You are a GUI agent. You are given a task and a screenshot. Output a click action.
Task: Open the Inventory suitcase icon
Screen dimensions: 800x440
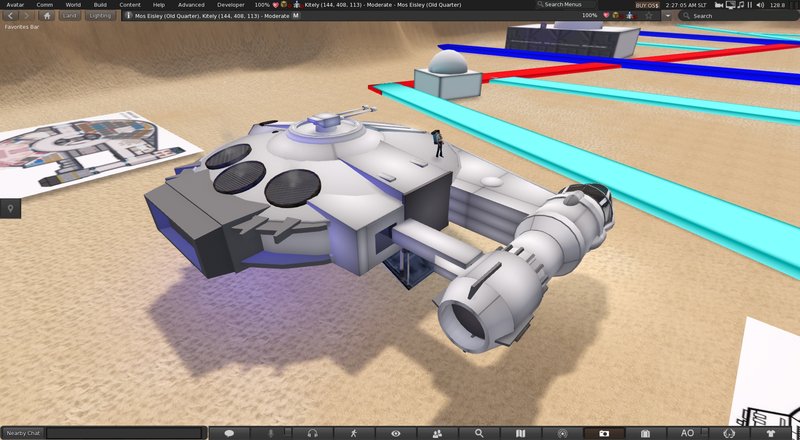click(x=645, y=433)
